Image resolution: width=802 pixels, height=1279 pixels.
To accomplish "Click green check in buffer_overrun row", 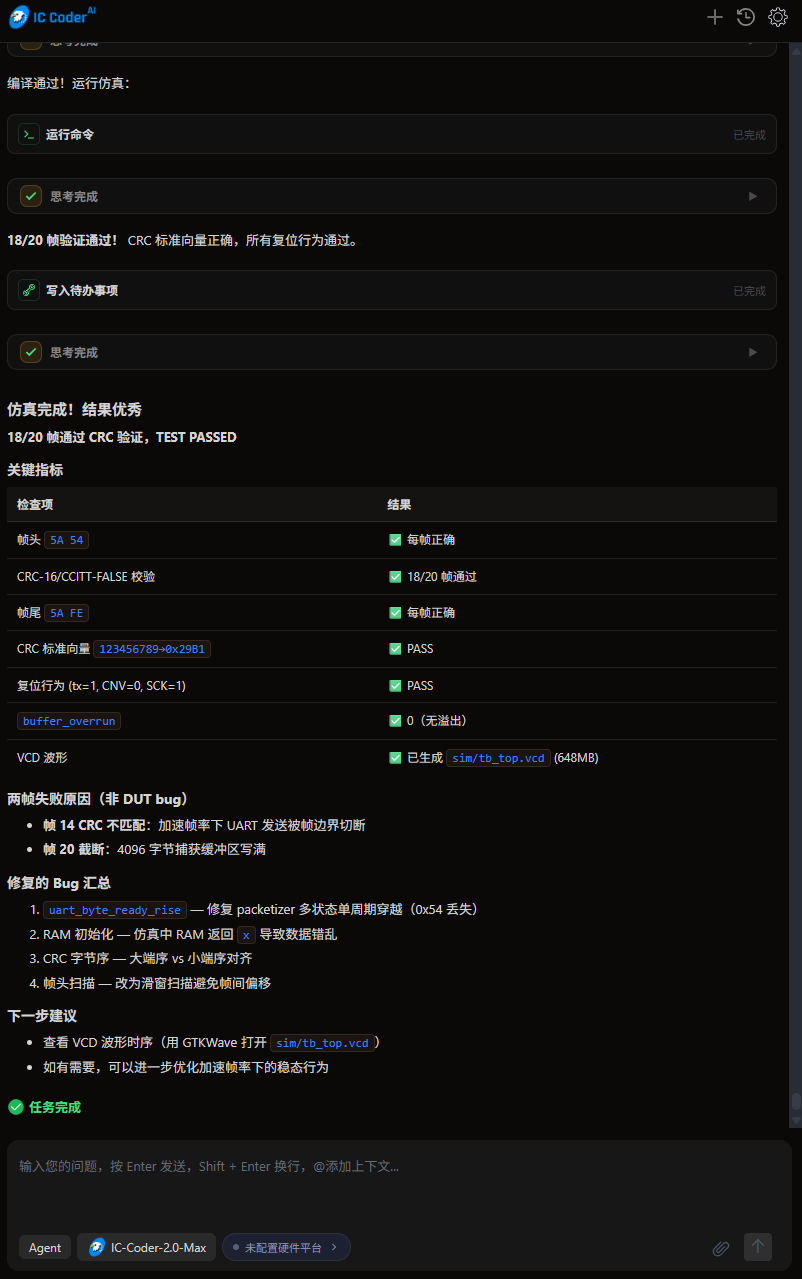I will [x=395, y=720].
